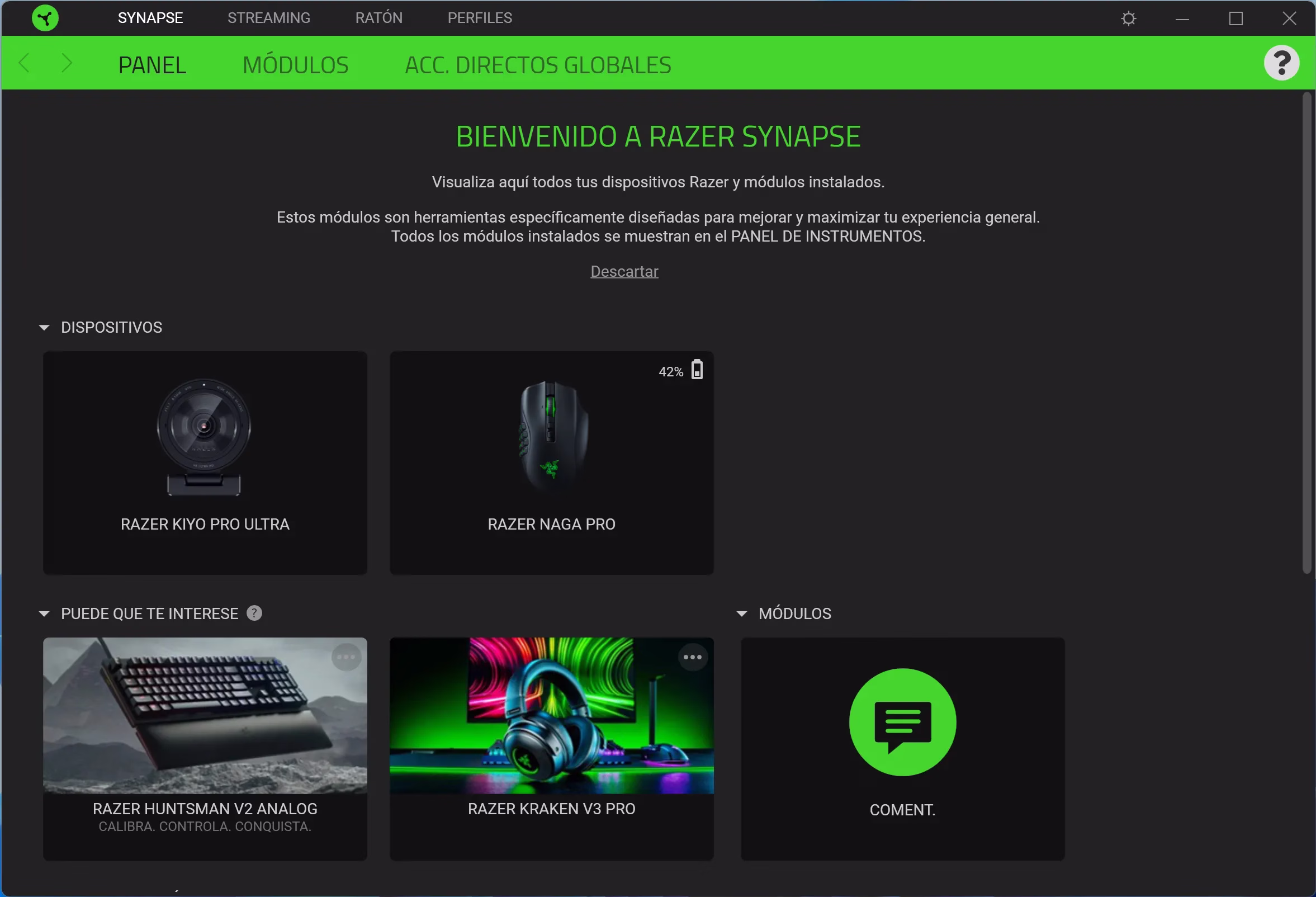Viewport: 1316px width, 897px height.
Task: Open help with the question mark icon
Action: (1281, 63)
